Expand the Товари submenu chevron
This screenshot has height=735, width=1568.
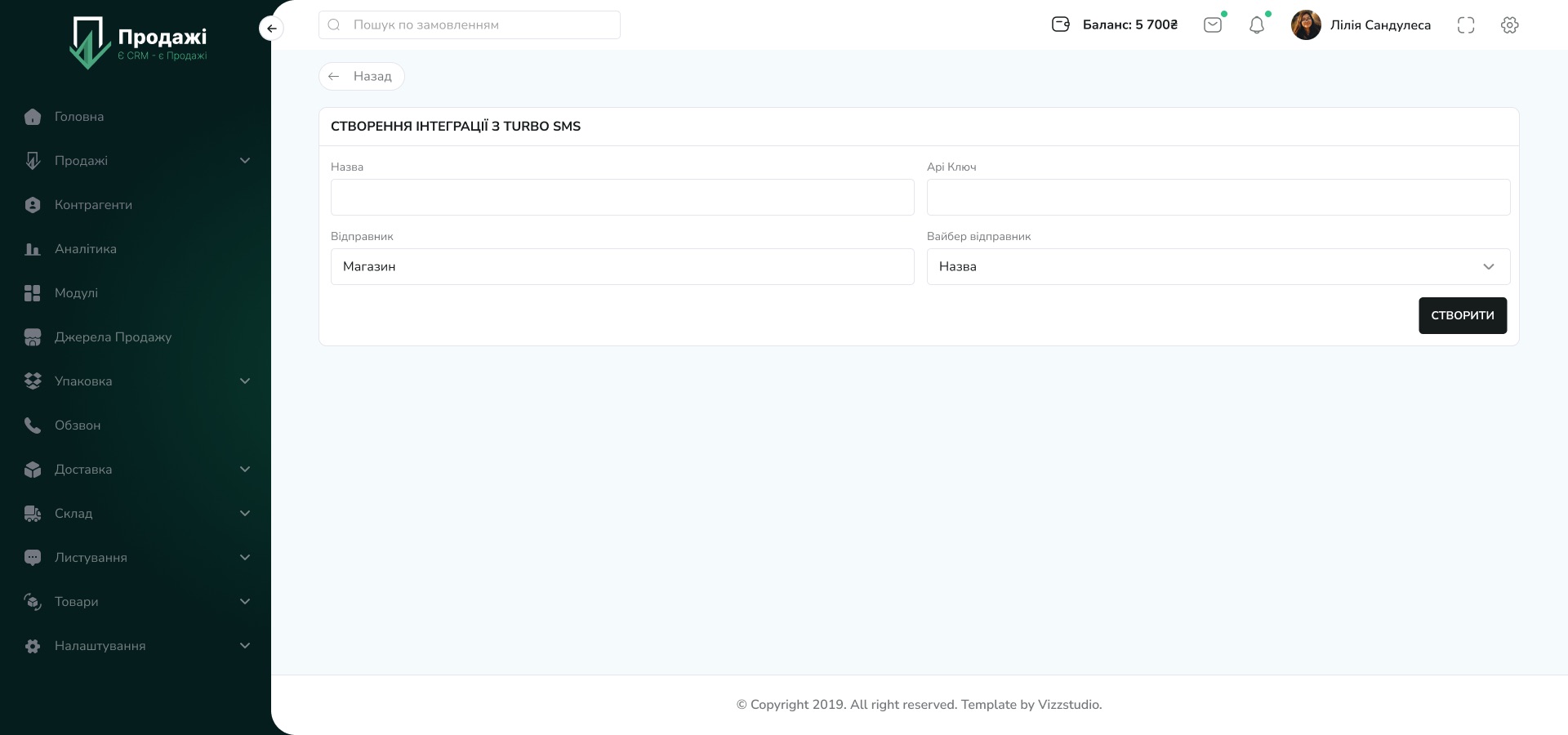click(x=245, y=602)
